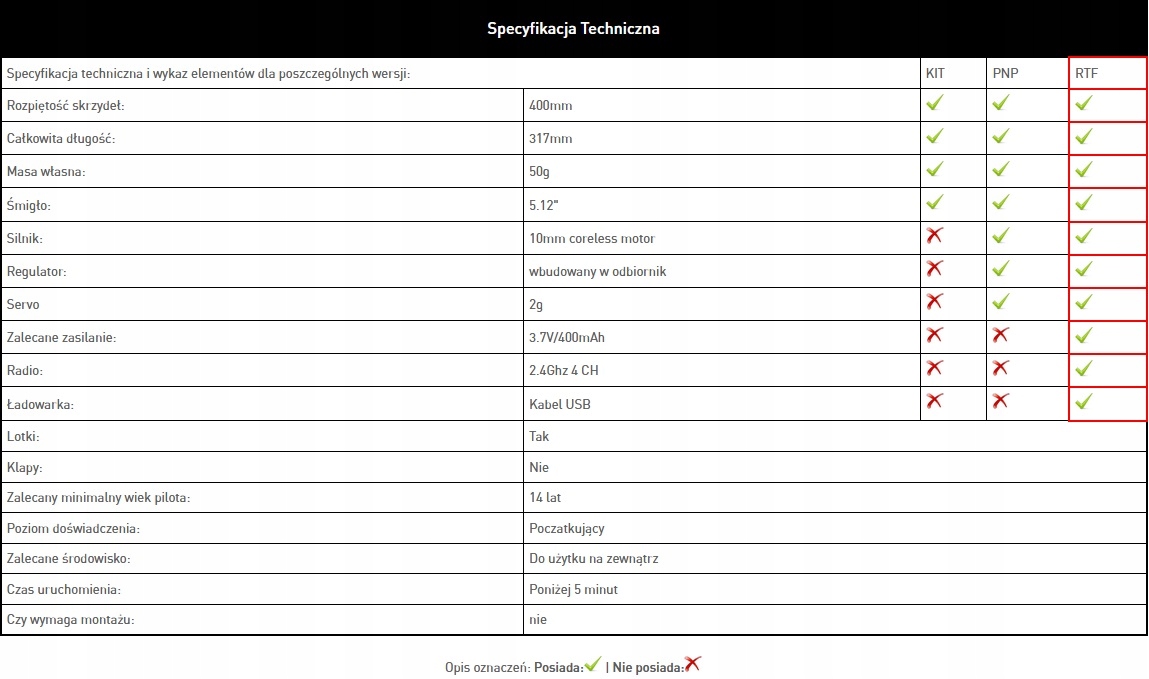The width and height of the screenshot is (1149, 679).
Task: Click the Zalecane zasilanie row label
Action: click(62, 338)
